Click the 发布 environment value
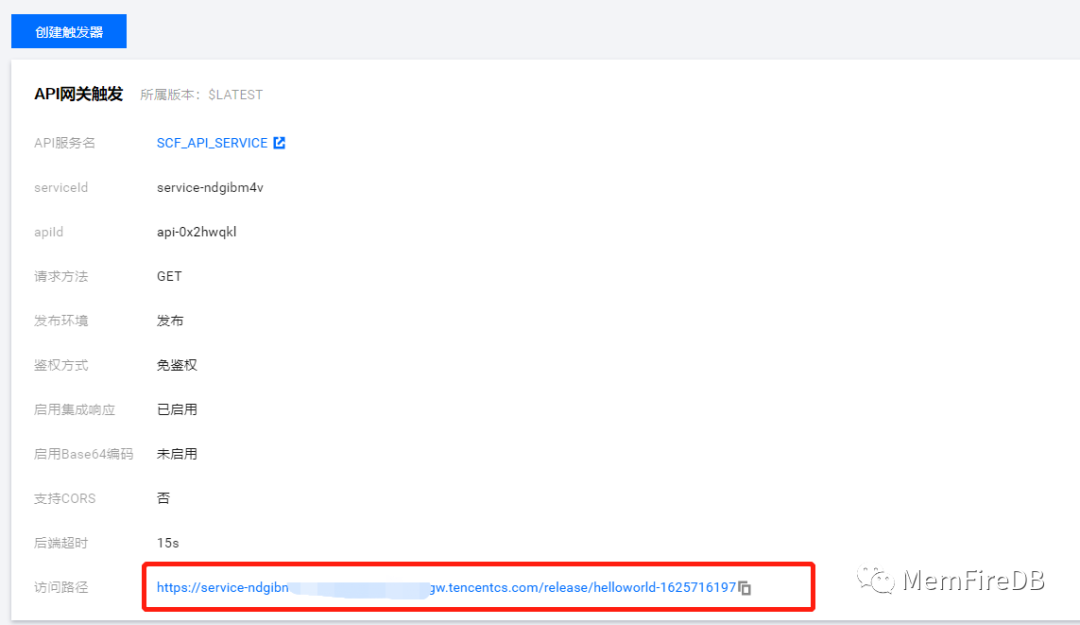The image size is (1080, 625). point(170,321)
